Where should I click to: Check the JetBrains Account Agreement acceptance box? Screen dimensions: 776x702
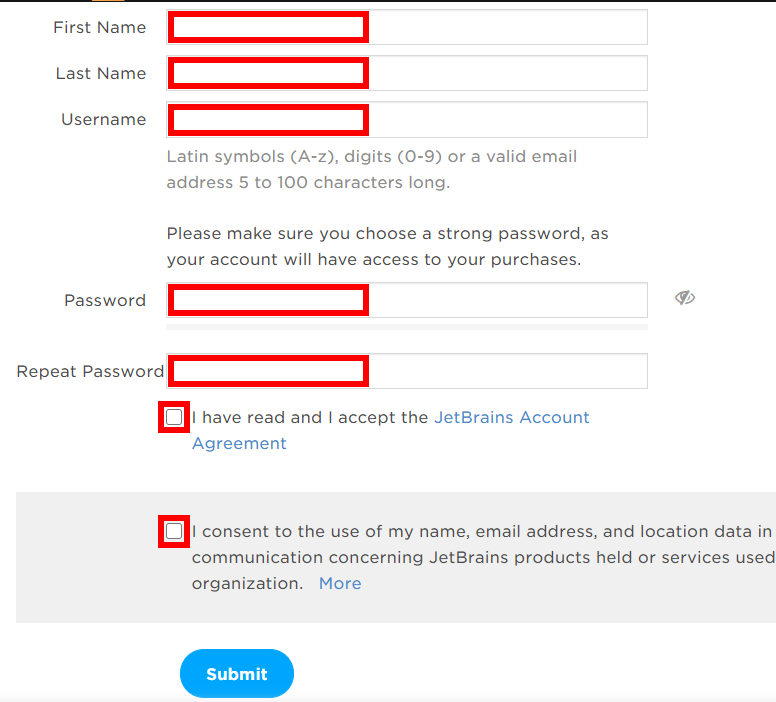pos(174,417)
